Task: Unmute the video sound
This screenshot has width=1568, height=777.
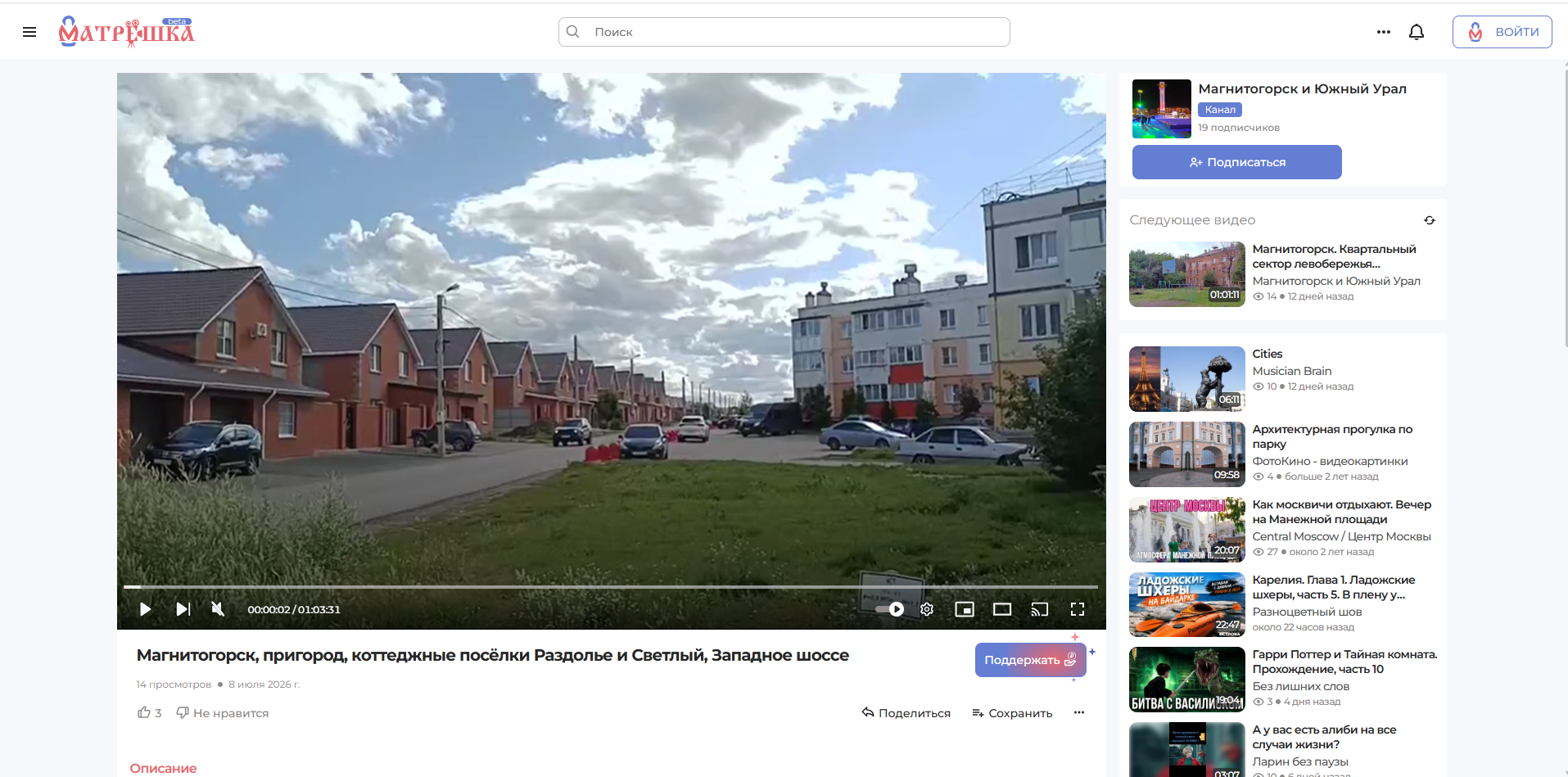Action: click(x=218, y=609)
